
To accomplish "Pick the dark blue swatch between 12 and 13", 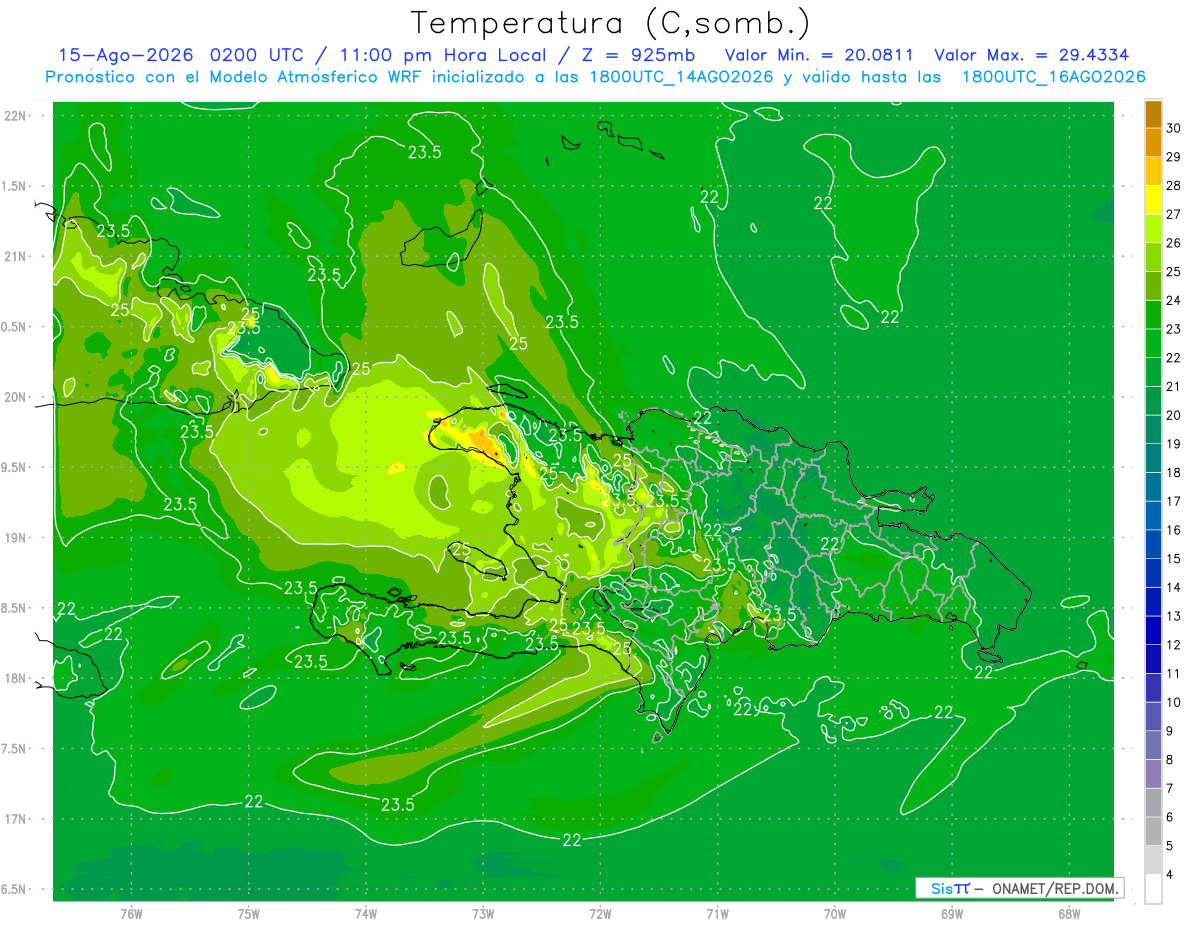I will (1153, 630).
